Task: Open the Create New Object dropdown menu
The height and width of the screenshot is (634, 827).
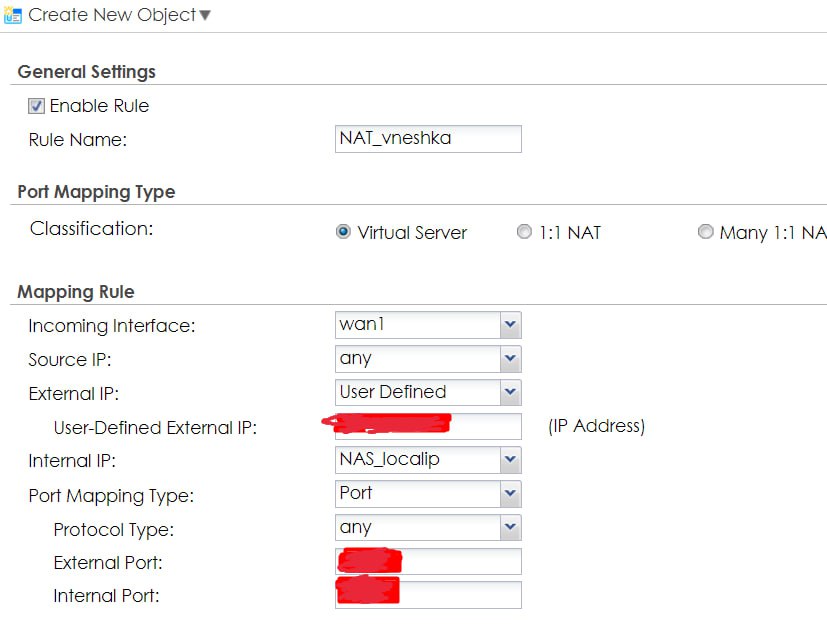Action: (x=205, y=15)
